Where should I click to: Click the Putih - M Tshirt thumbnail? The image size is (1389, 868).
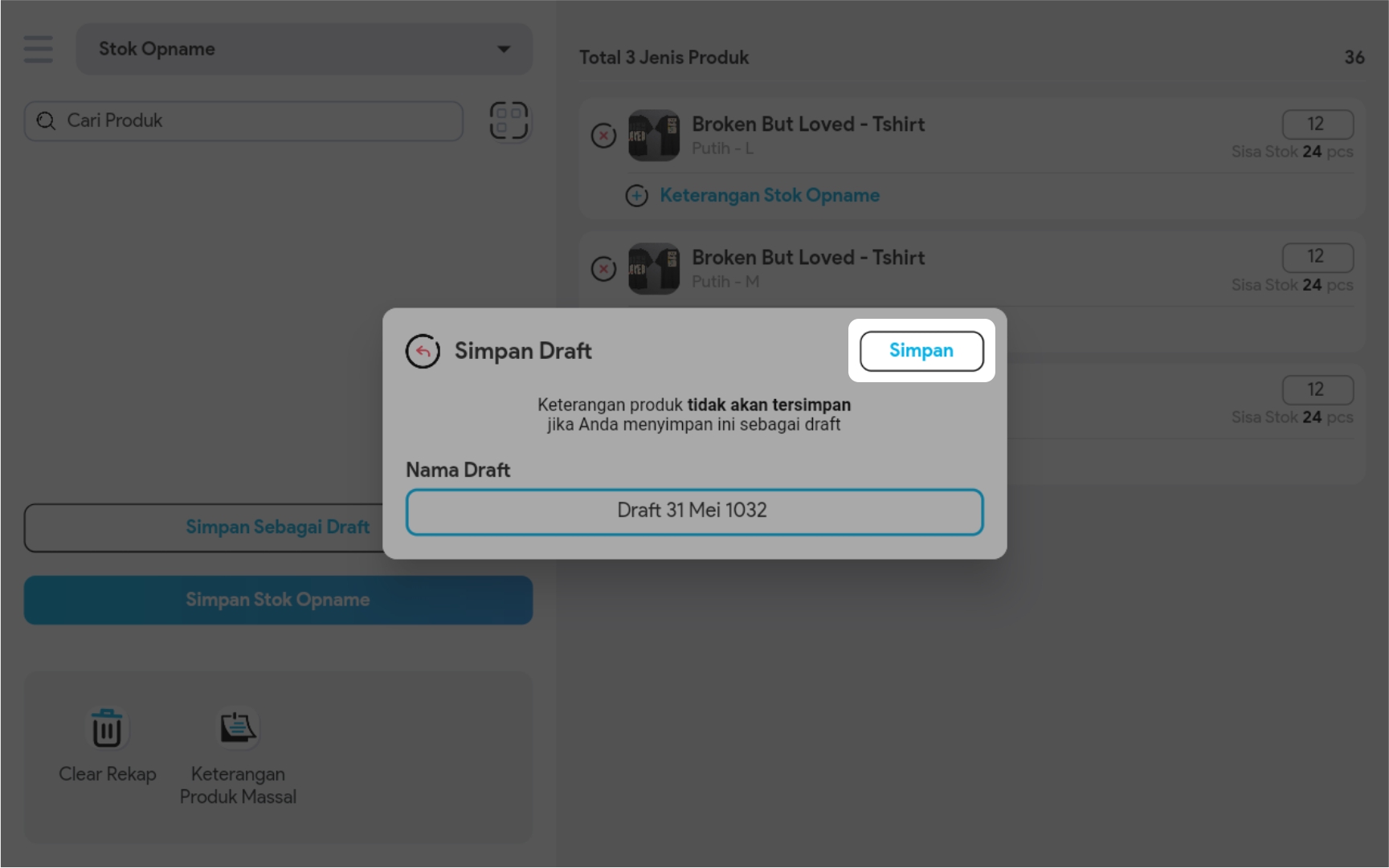[654, 269]
